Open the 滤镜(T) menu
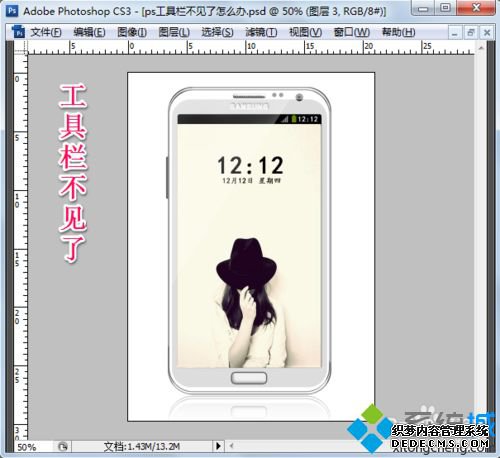Viewport: 500px width, 458px height. click(261, 32)
